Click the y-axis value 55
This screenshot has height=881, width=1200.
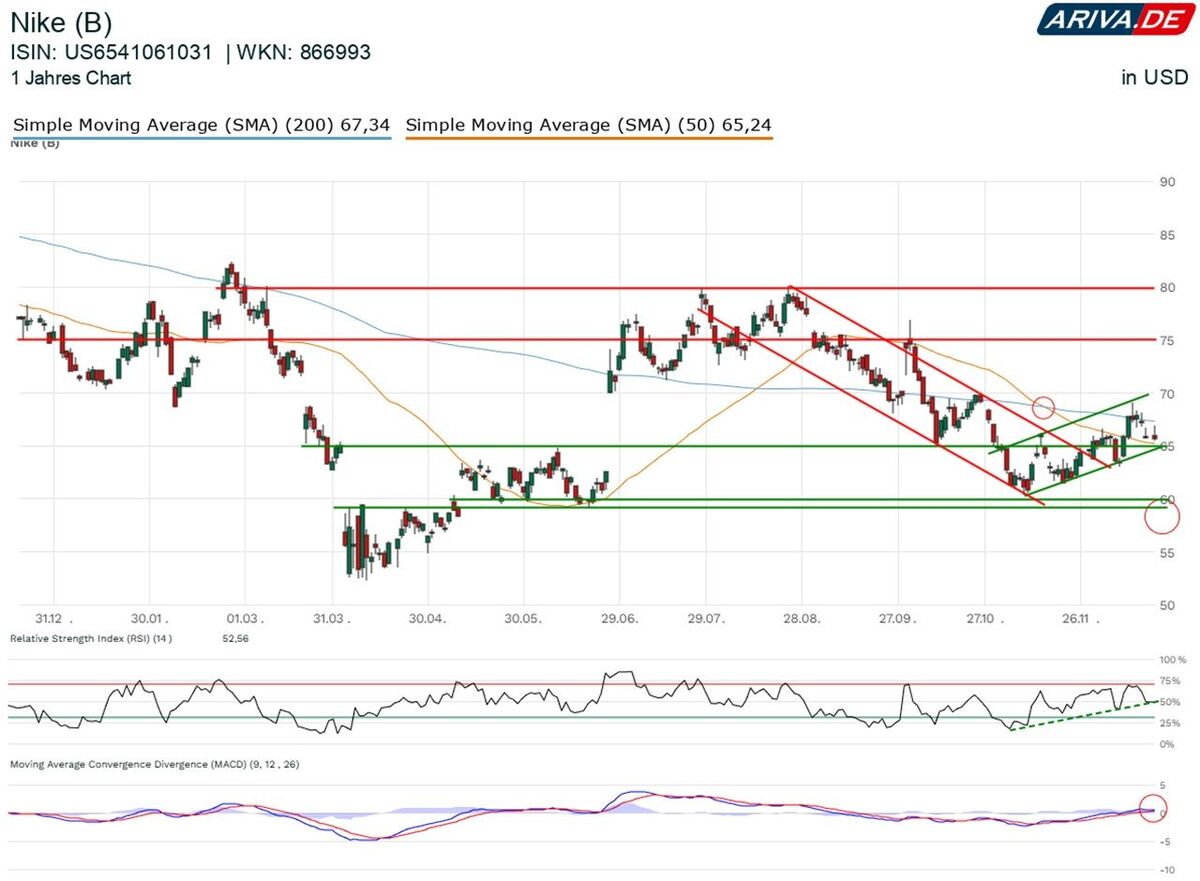click(1167, 552)
